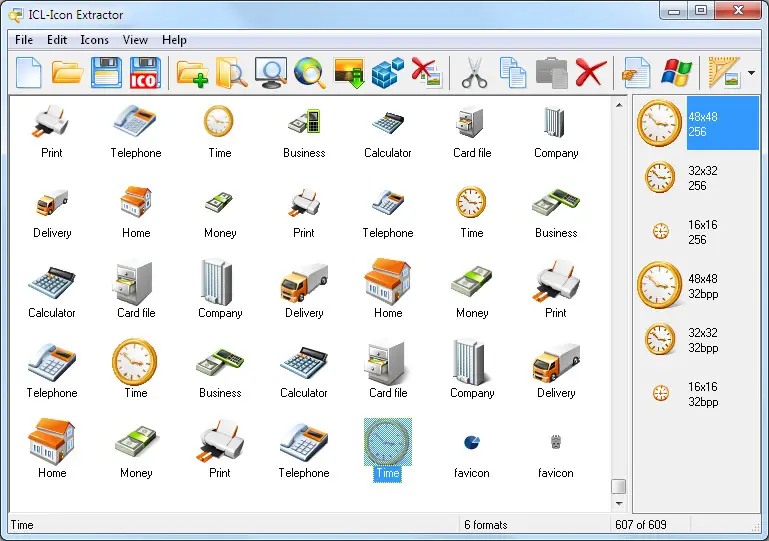The height and width of the screenshot is (541, 769).
Task: Delete with the large red X icon
Action: click(x=590, y=73)
